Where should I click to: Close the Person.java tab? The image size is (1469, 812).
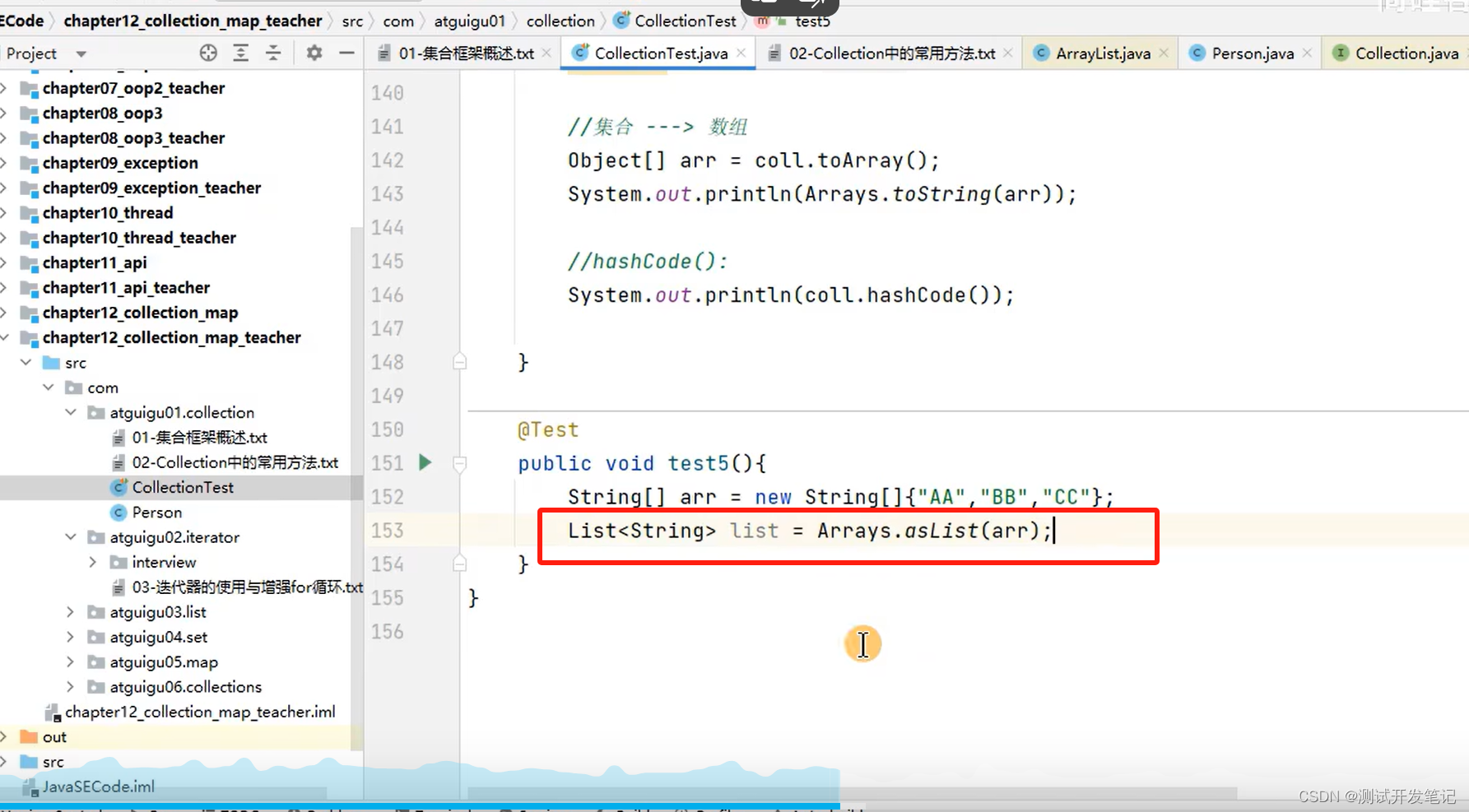click(1307, 53)
